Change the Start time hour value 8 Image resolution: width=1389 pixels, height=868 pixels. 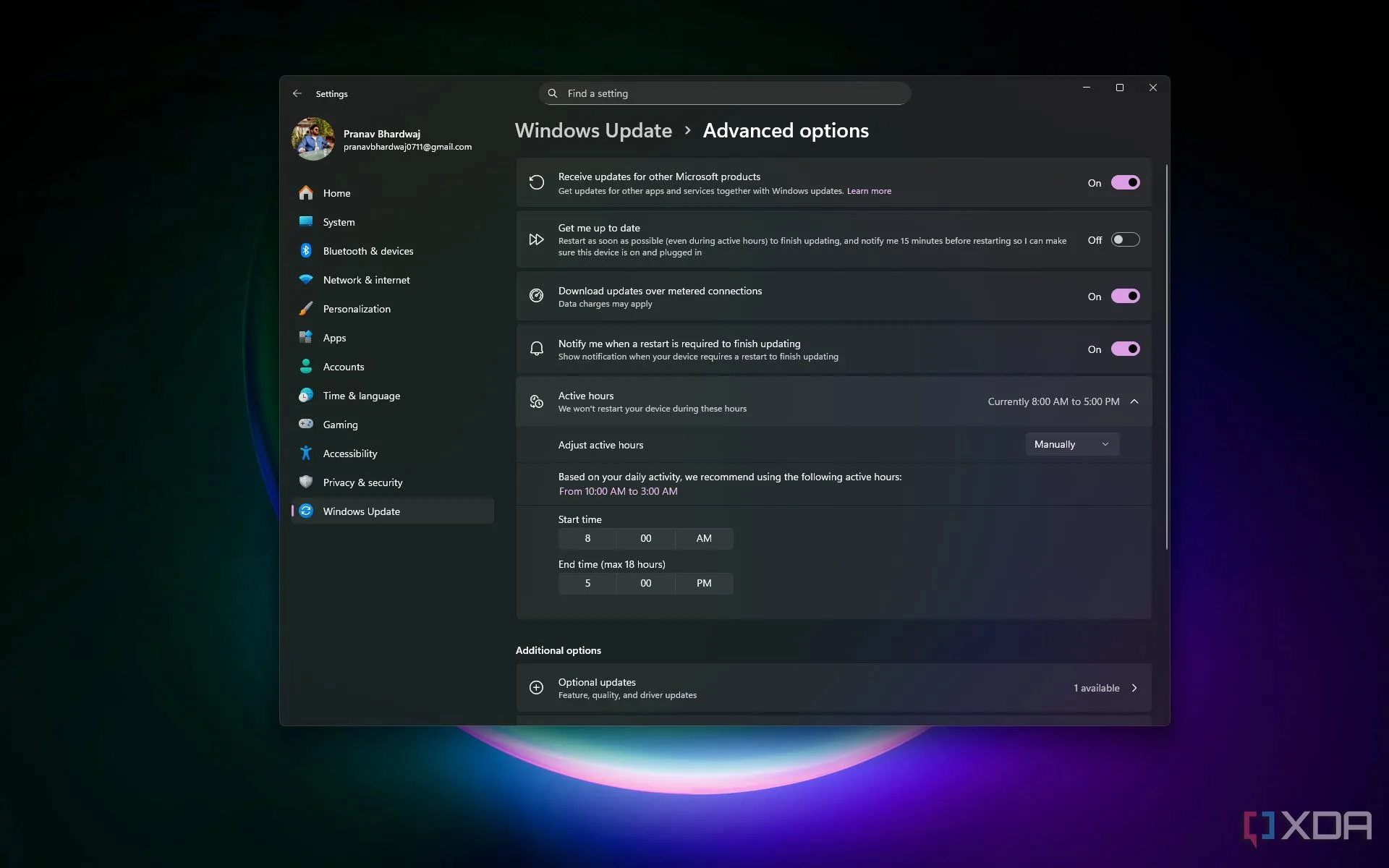pos(587,538)
